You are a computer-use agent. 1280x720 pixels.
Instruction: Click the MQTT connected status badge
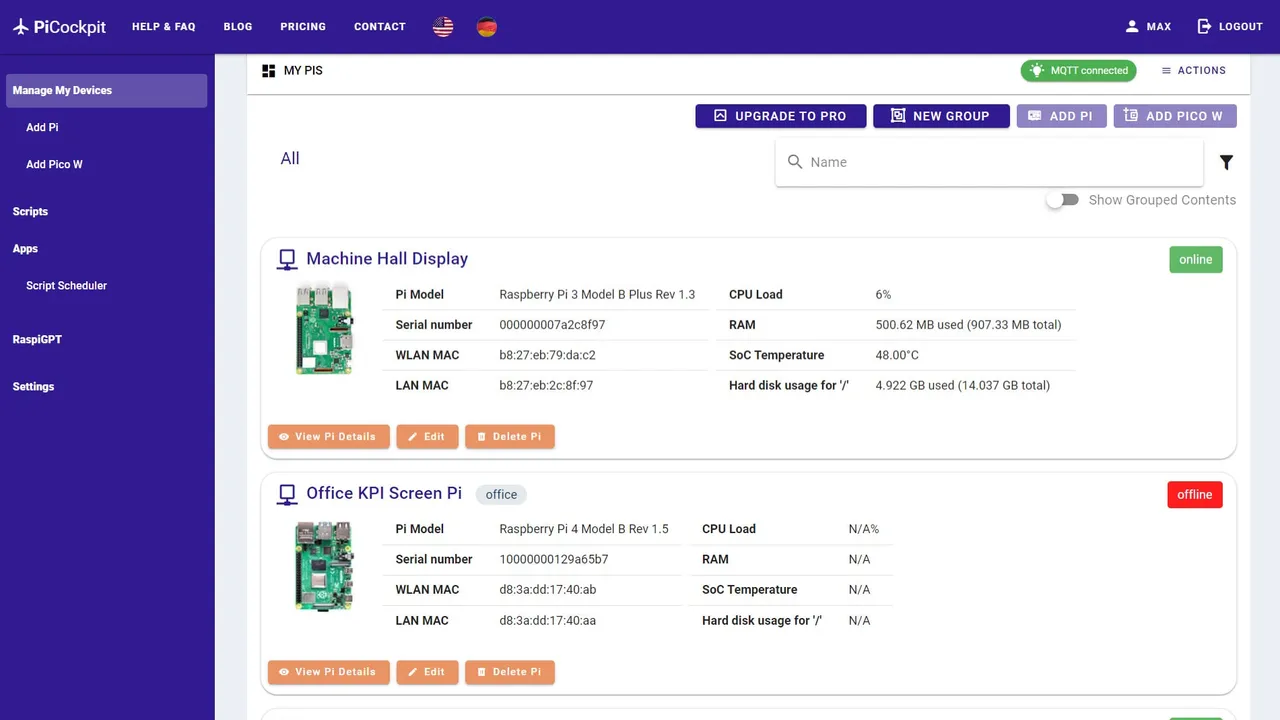[x=1079, y=71]
